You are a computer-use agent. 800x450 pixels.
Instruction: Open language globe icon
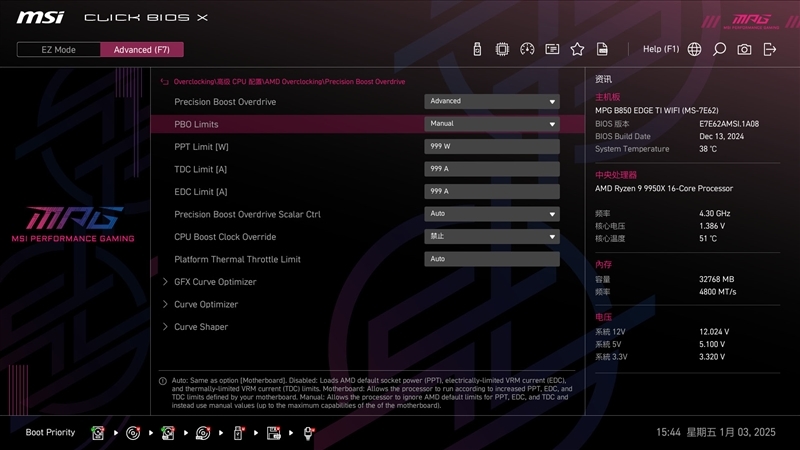pyautogui.click(x=694, y=49)
